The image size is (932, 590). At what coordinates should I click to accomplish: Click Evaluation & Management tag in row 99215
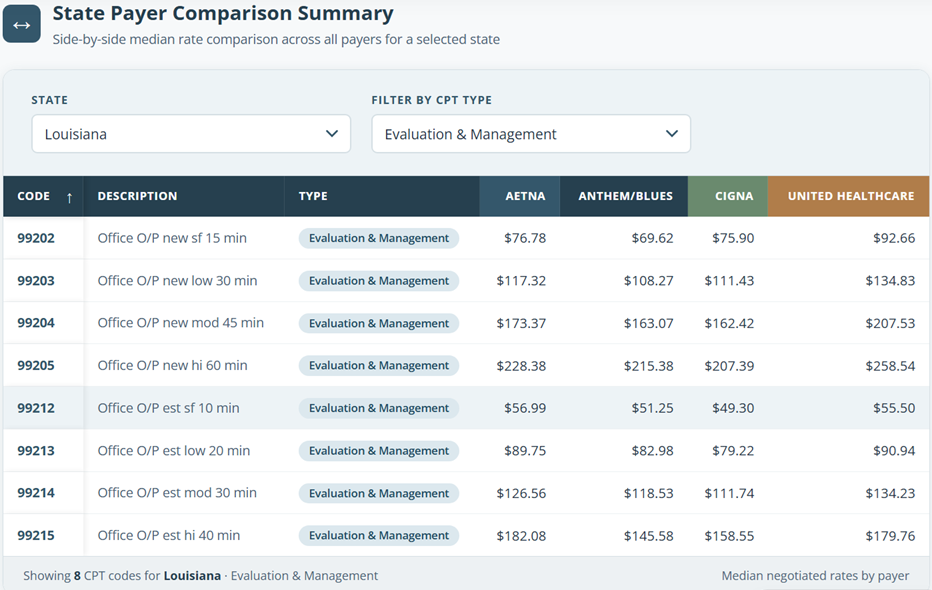(x=379, y=535)
